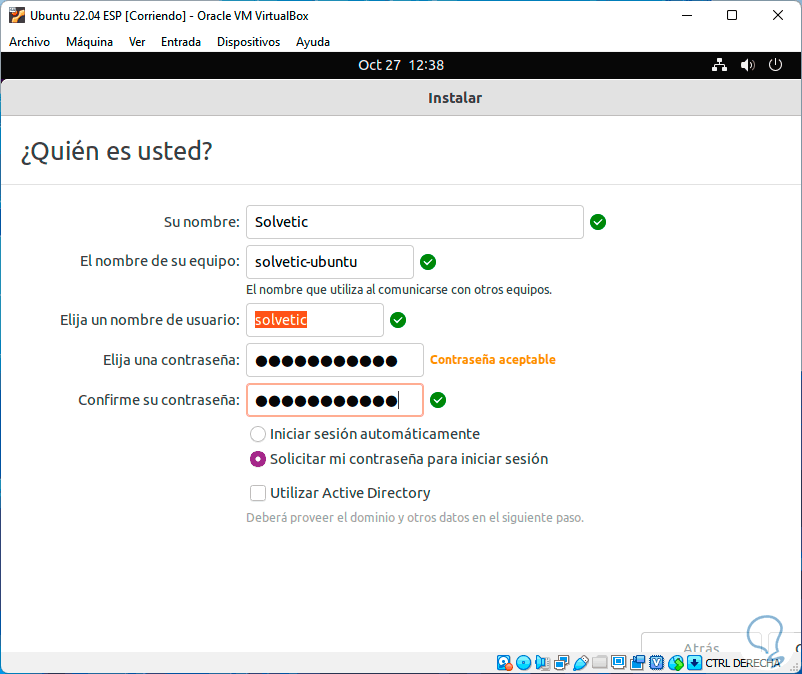Open the recording status indicator icon
This screenshot has width=802, height=674.
tap(637, 663)
